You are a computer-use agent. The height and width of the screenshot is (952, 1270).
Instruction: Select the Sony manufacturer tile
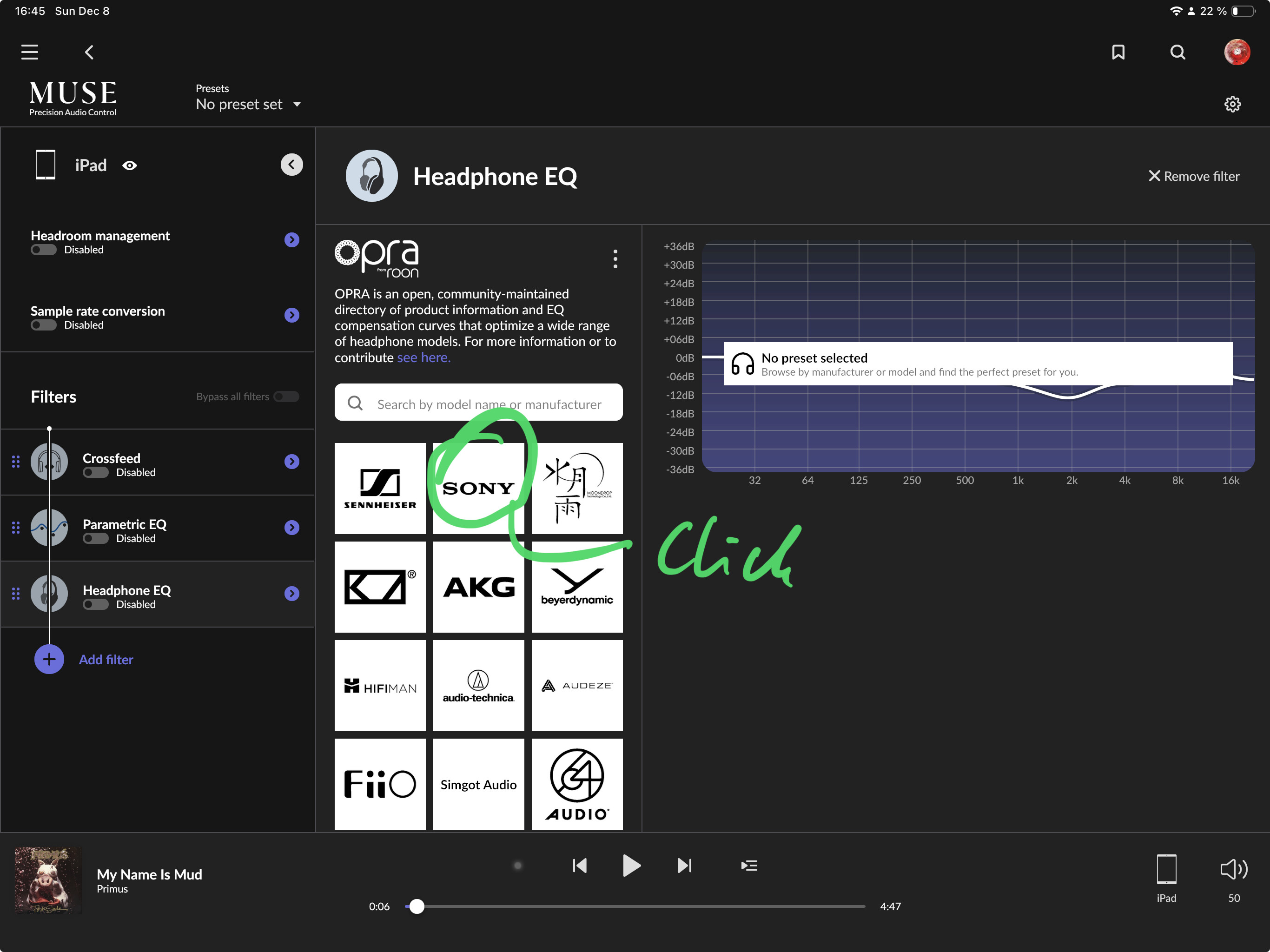click(478, 488)
